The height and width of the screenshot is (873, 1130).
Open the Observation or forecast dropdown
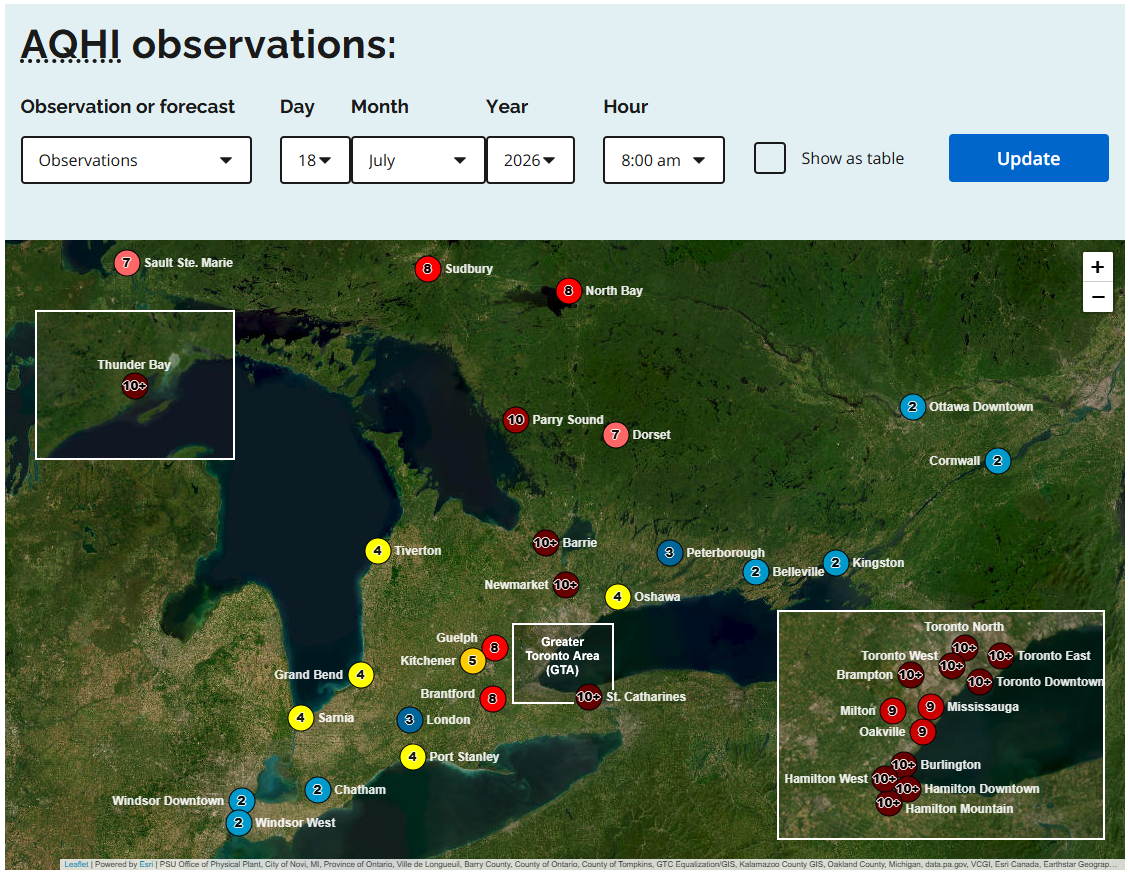coord(136,160)
